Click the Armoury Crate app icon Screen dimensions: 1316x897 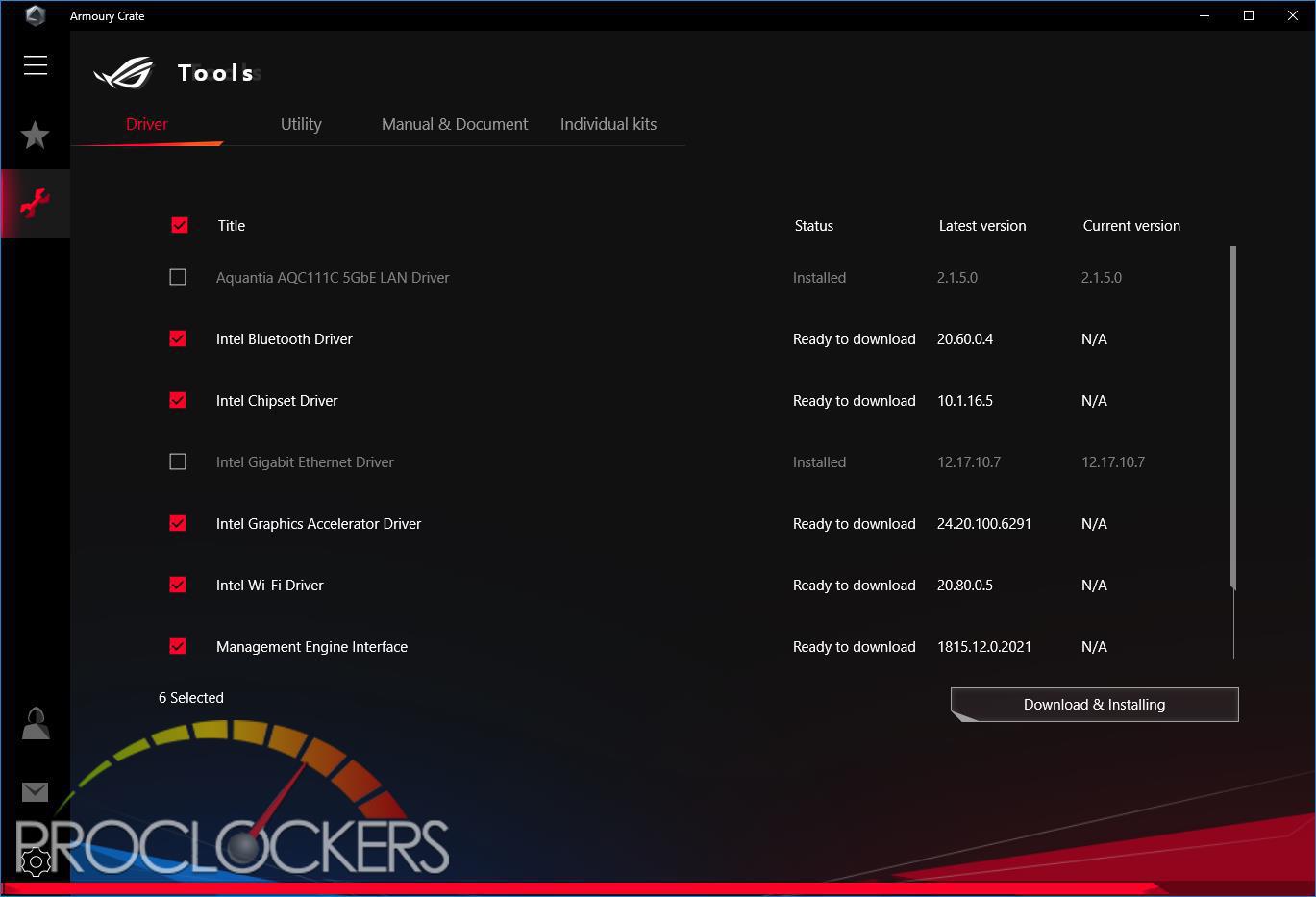click(x=36, y=15)
